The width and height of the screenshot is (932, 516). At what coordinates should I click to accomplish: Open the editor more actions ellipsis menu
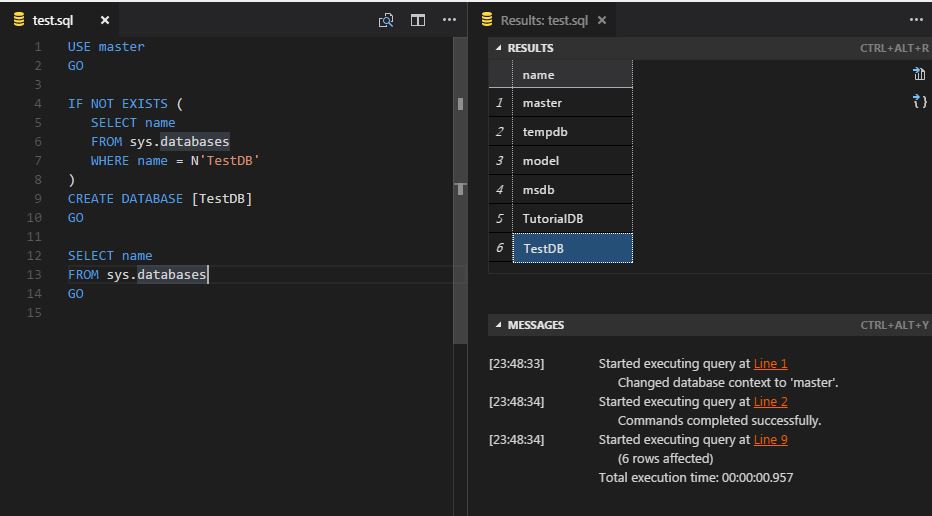(449, 20)
